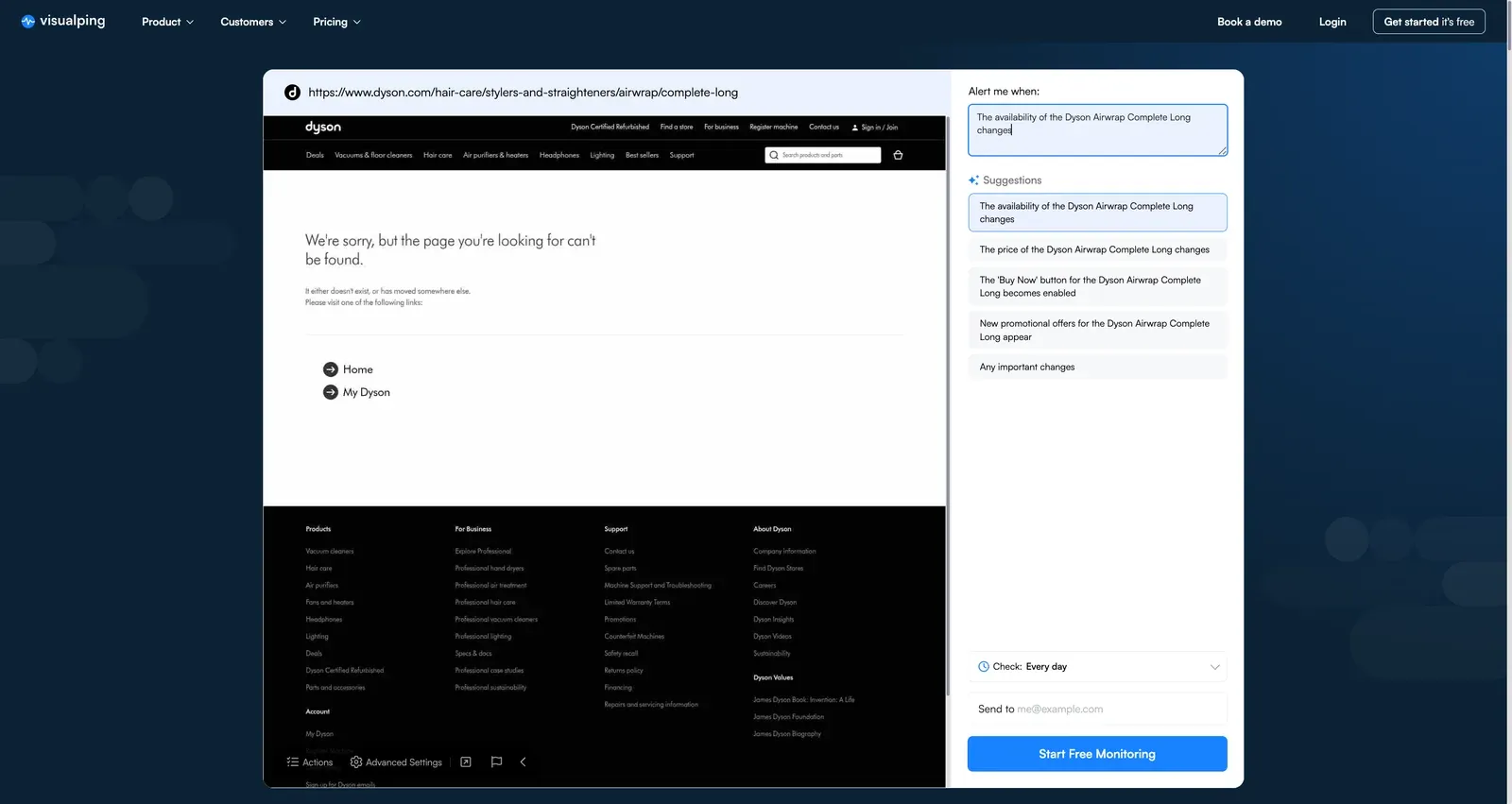Image resolution: width=1512 pixels, height=804 pixels.
Task: Open the Check Every day frequency dropdown
Action: 1097,667
